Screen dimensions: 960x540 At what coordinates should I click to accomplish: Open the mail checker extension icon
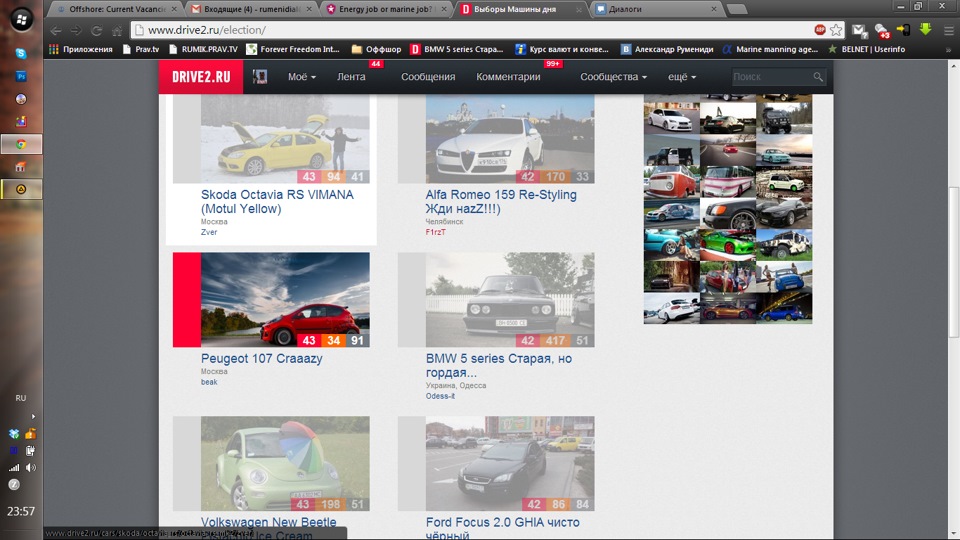tap(859, 30)
